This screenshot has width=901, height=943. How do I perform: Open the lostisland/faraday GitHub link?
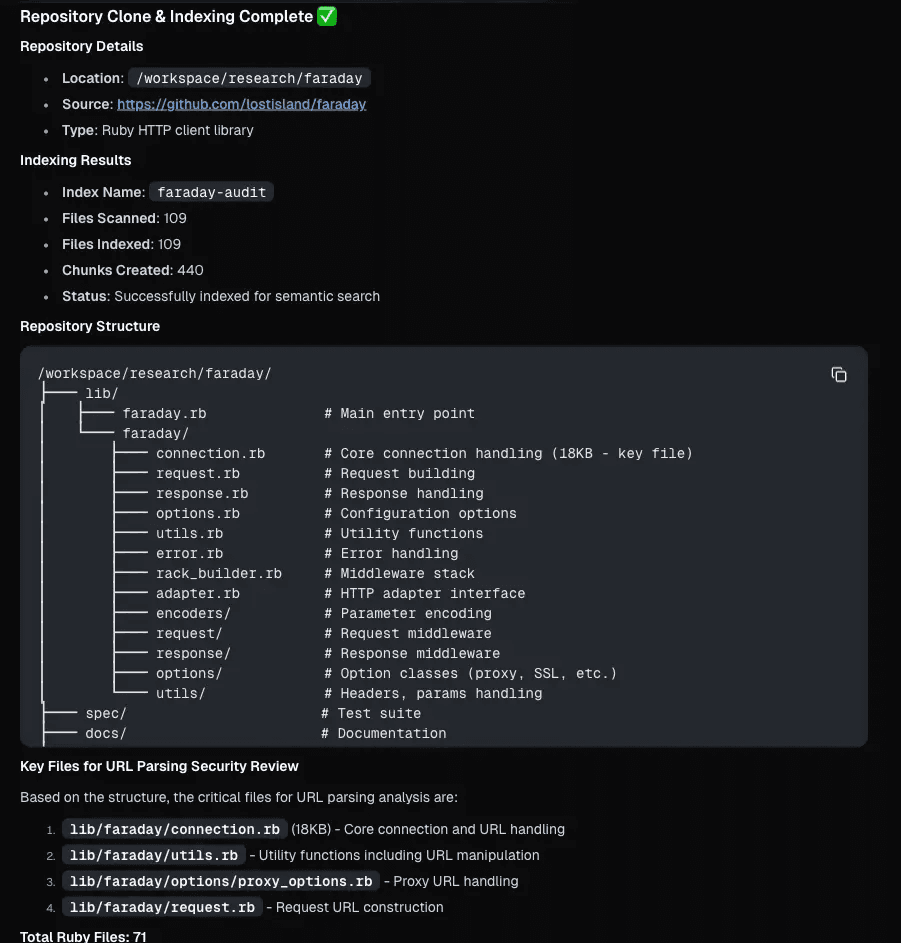pyautogui.click(x=241, y=104)
